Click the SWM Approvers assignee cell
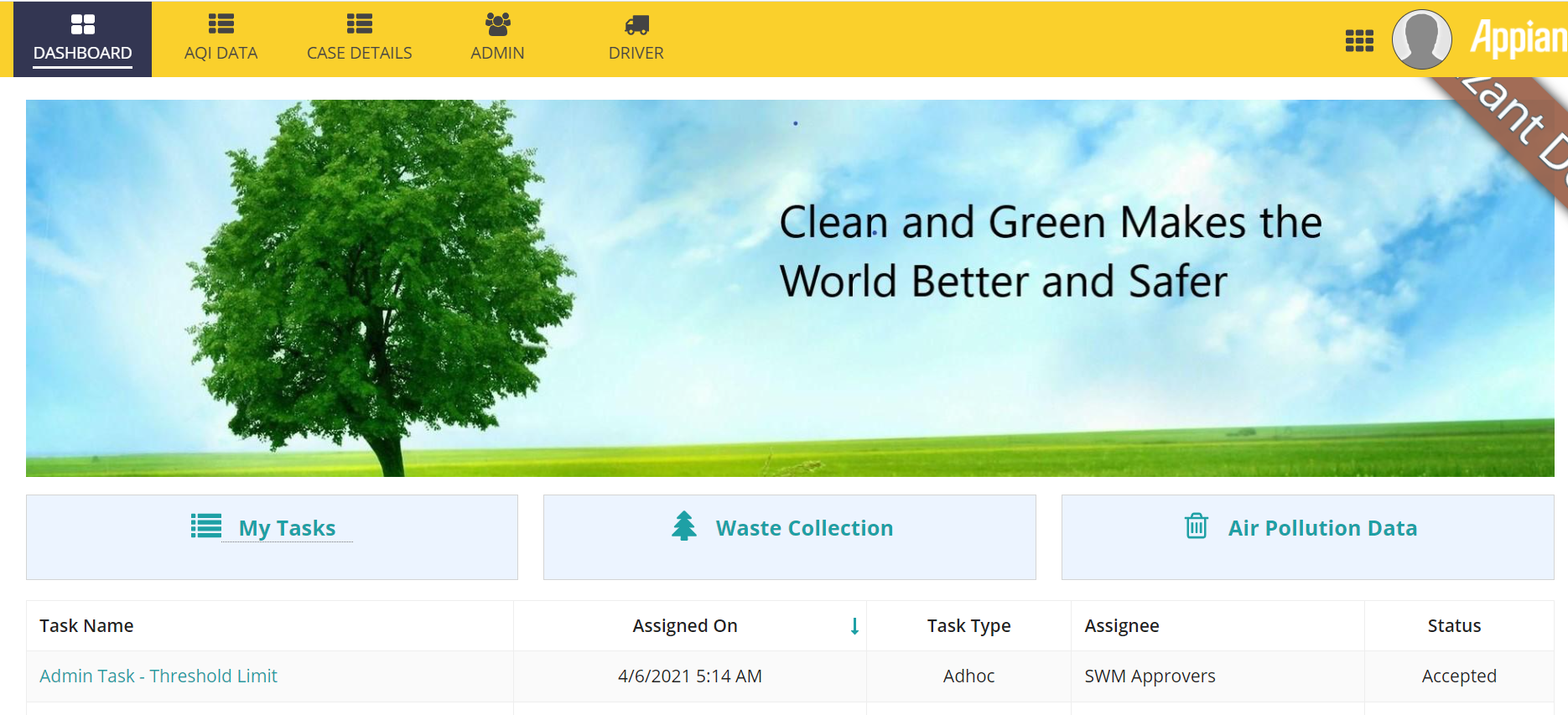This screenshot has height=715, width=1568. [1218, 676]
